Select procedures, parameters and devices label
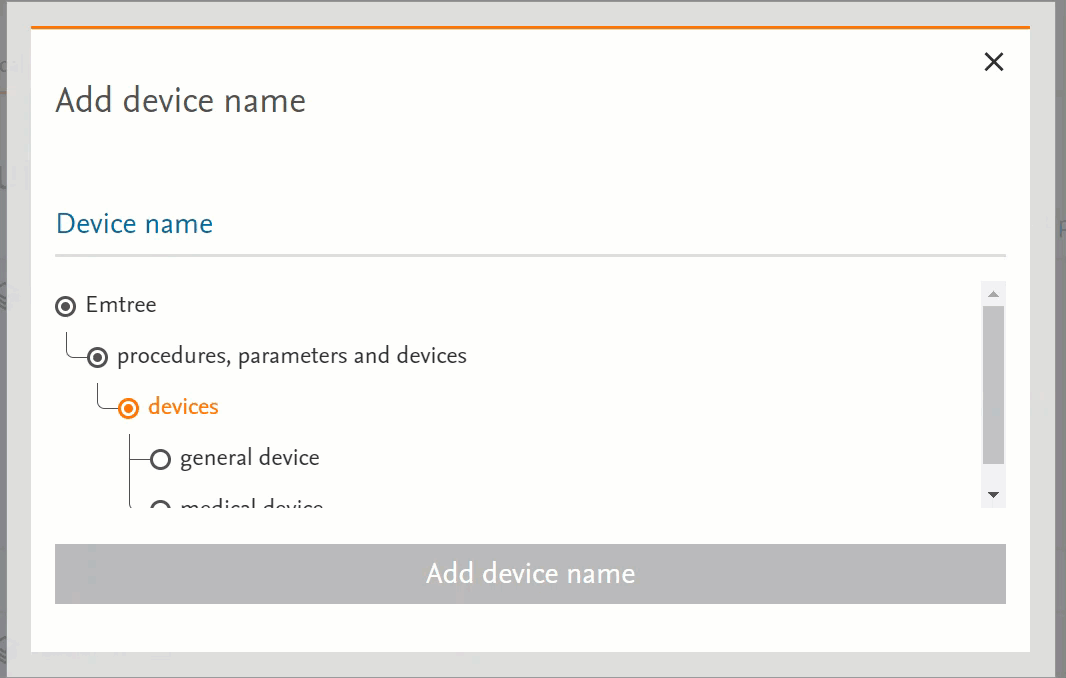This screenshot has height=678, width=1066. click(291, 356)
